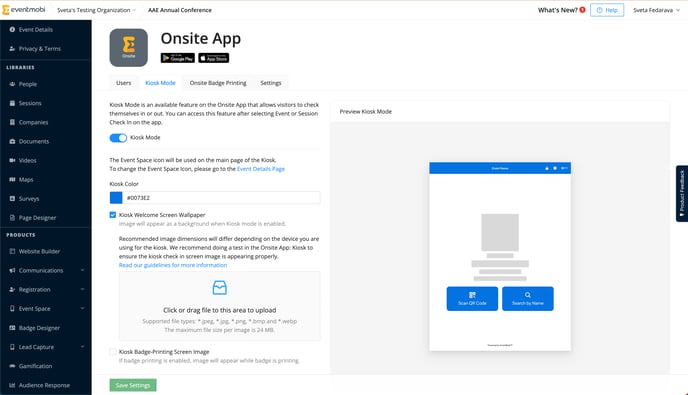The image size is (688, 395).
Task: Click the What's New? link
Action: [558, 10]
